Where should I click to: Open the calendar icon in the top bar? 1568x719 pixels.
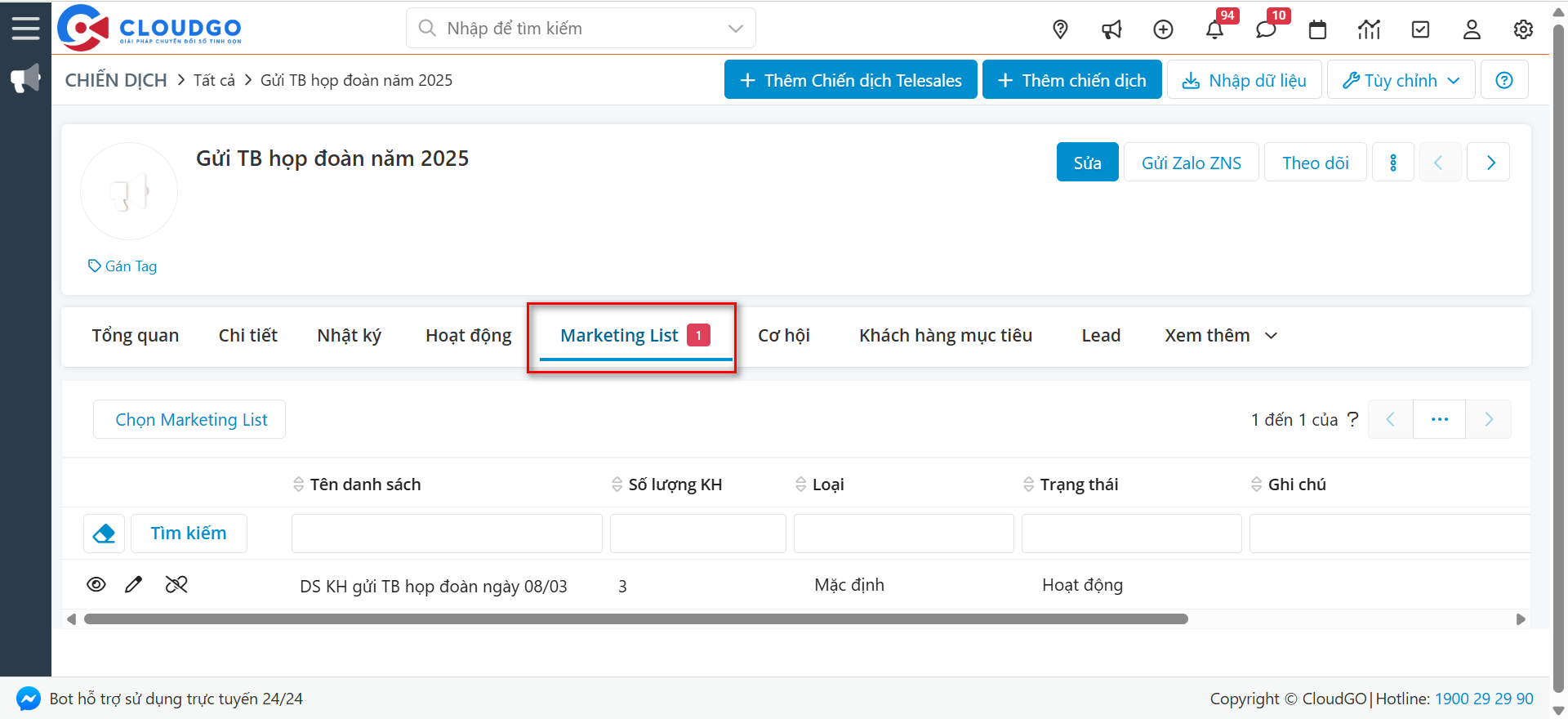point(1317,30)
